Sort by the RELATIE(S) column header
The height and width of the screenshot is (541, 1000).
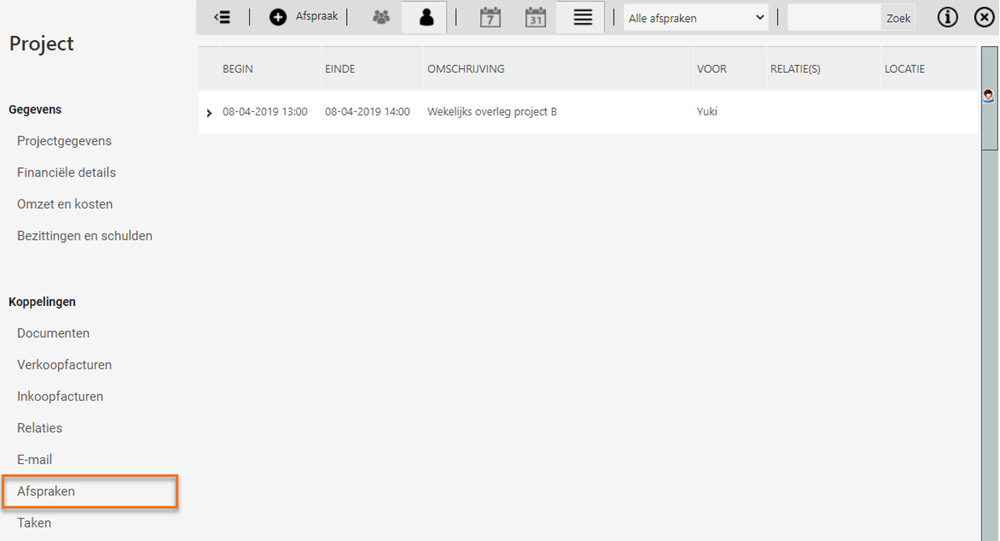795,69
